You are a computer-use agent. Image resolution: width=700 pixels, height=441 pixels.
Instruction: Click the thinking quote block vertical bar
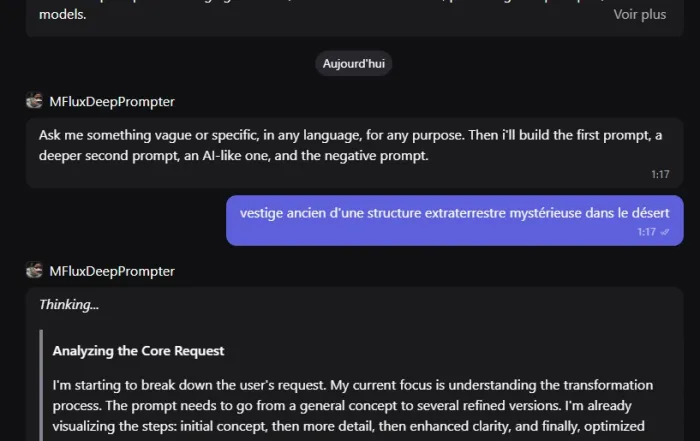tap(41, 385)
